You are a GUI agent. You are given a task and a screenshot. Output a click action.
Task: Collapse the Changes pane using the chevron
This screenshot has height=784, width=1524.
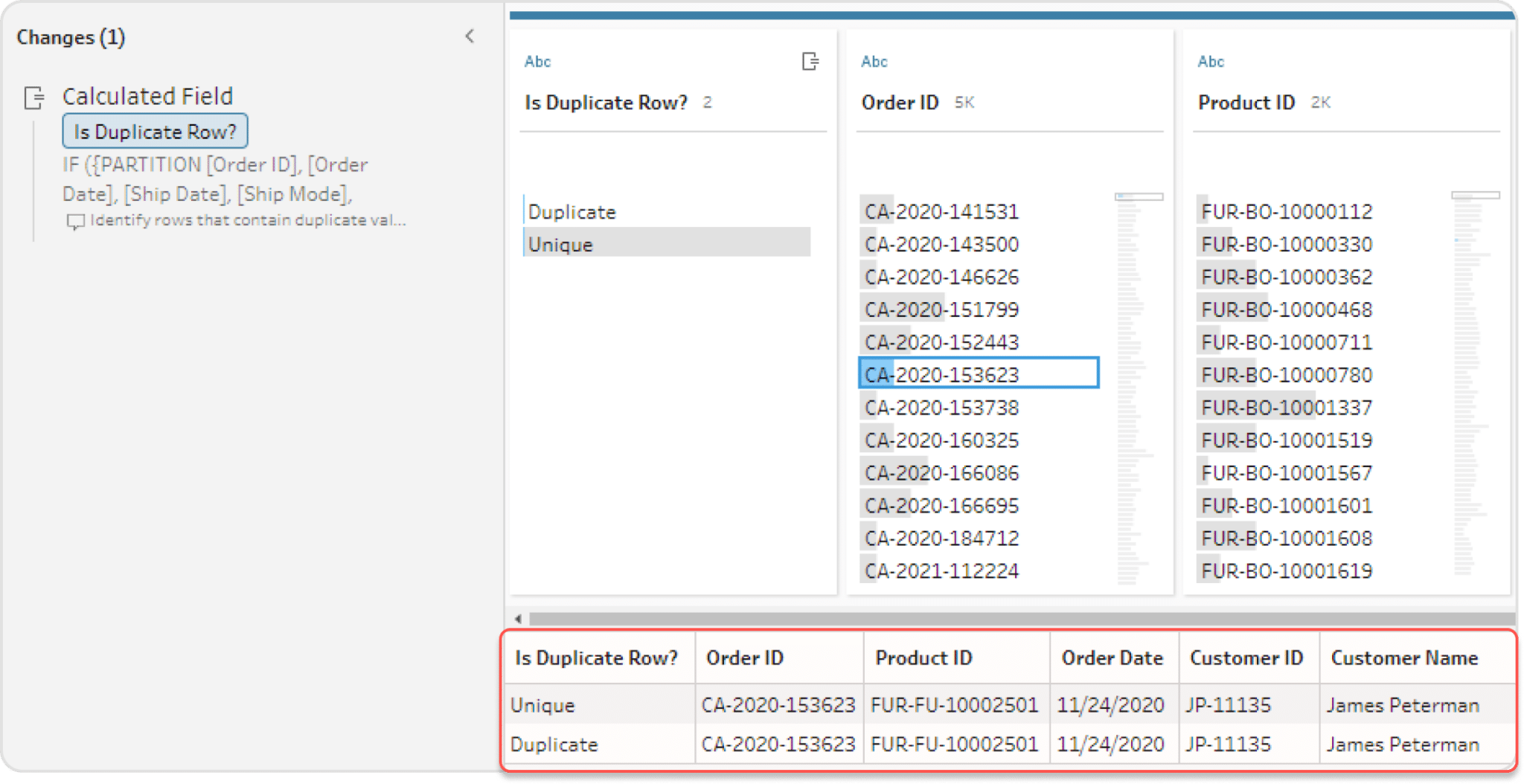click(x=469, y=36)
